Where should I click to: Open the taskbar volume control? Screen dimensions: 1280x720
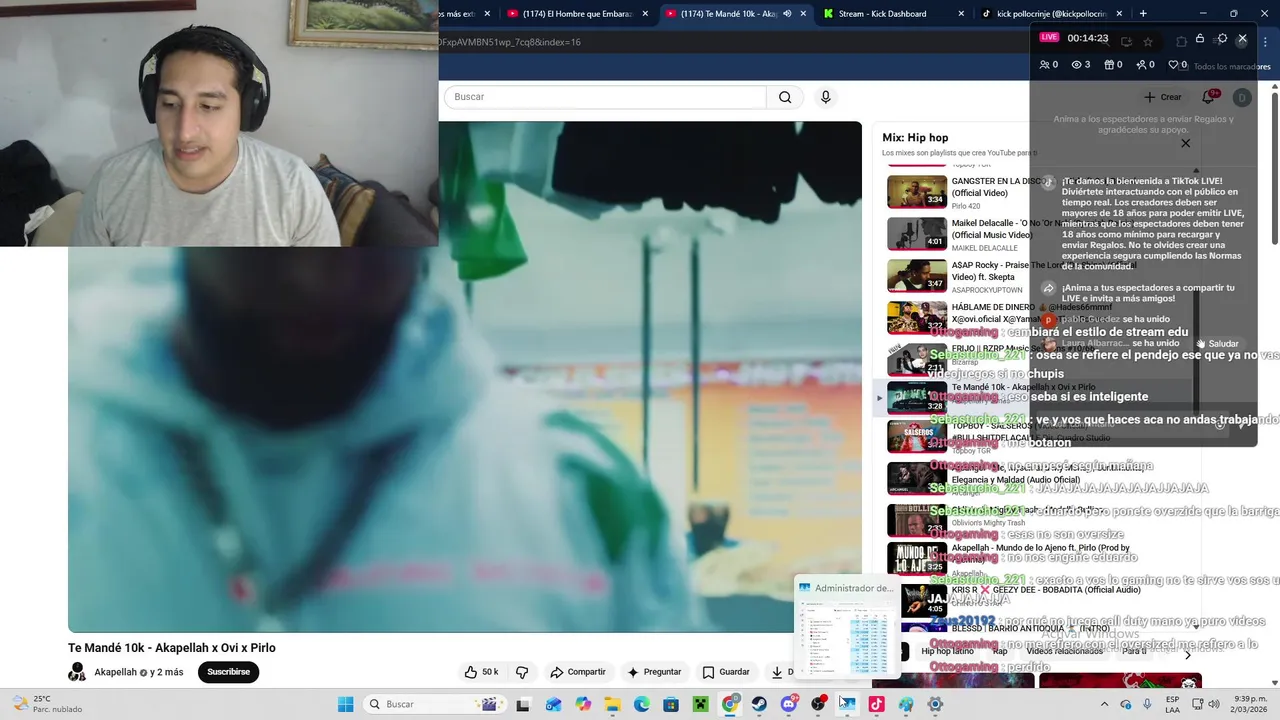pyautogui.click(x=1214, y=704)
